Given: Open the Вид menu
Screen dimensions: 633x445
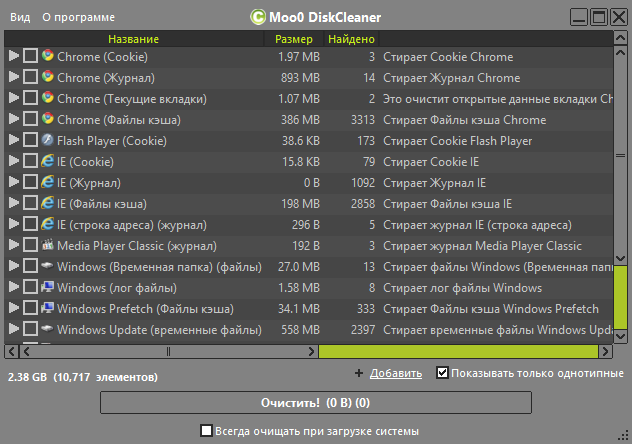Looking at the screenshot, I should click(20, 17).
